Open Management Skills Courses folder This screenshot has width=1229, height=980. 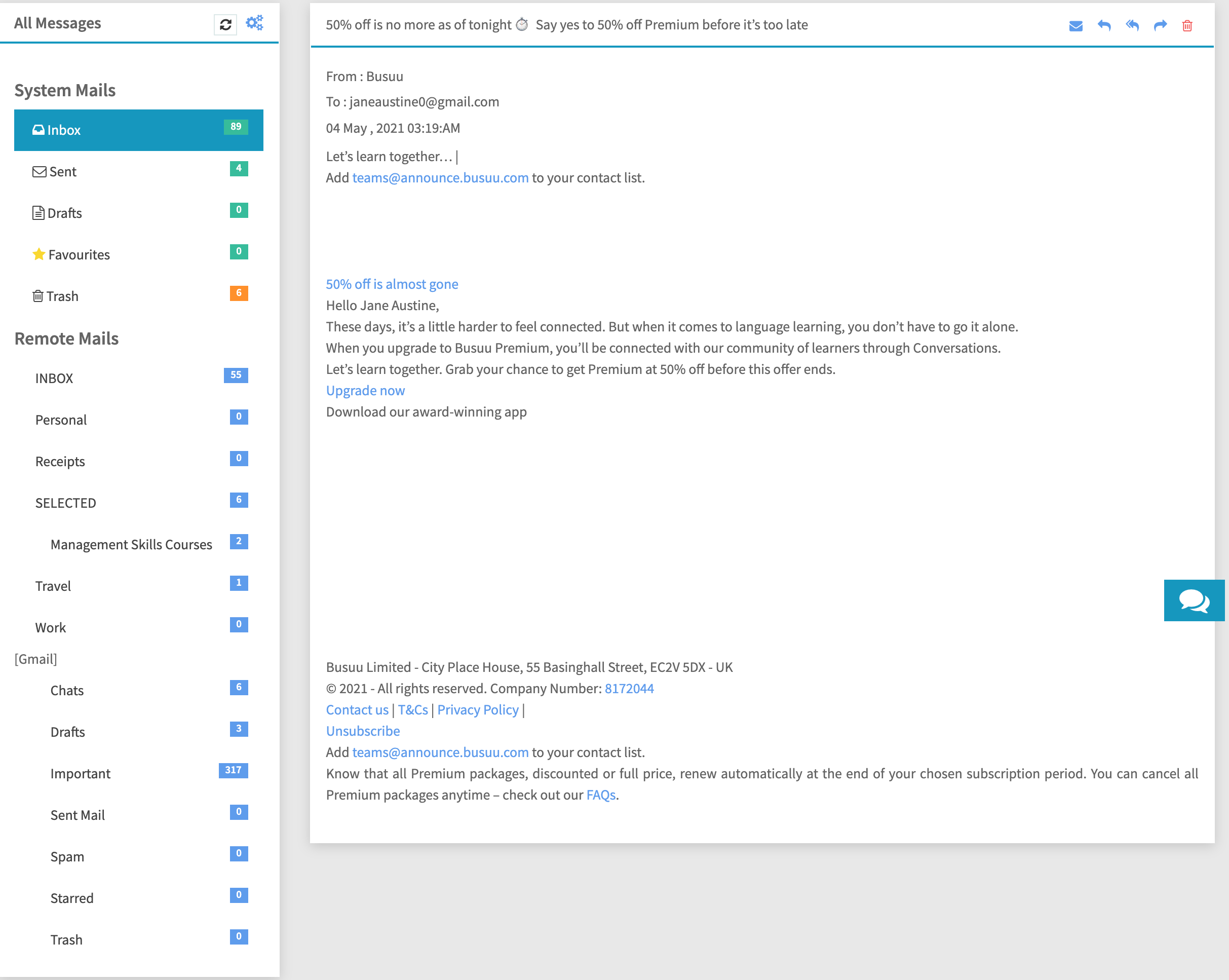pyautogui.click(x=138, y=545)
